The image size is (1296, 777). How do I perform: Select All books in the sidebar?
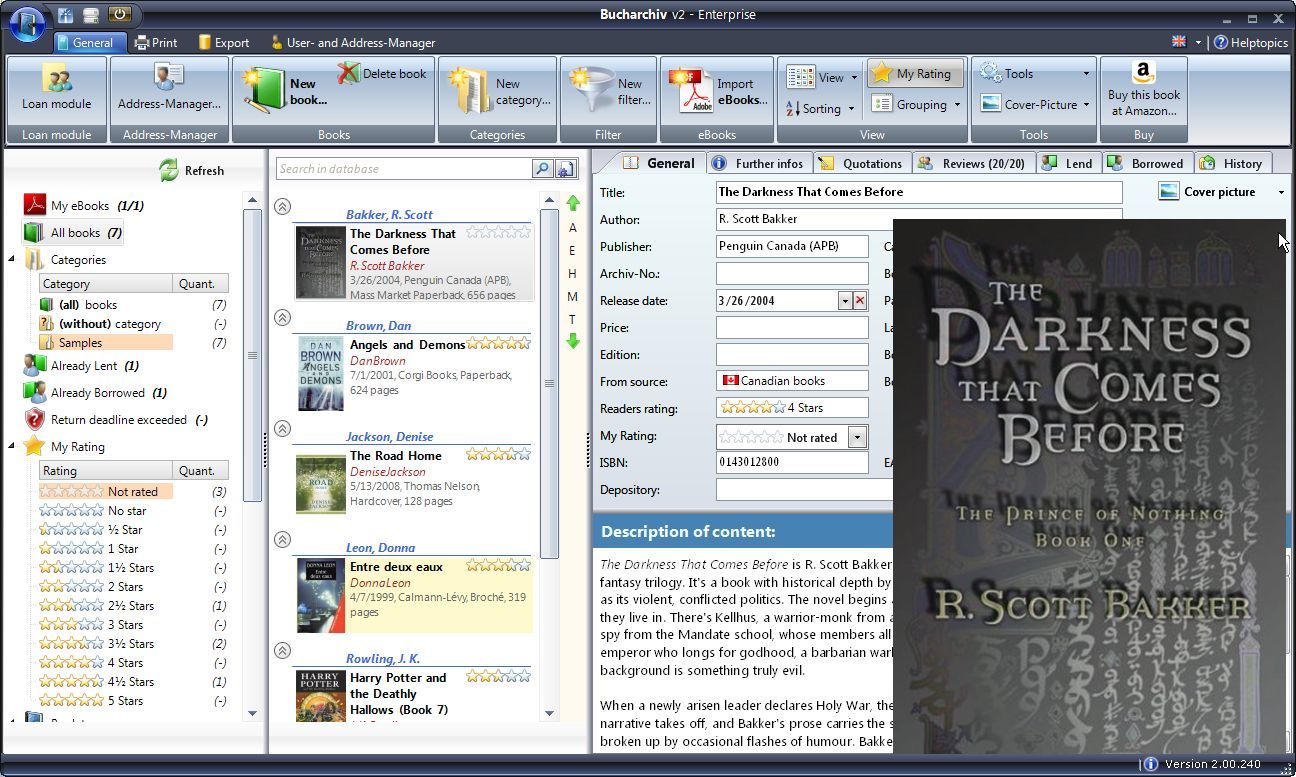tap(74, 233)
